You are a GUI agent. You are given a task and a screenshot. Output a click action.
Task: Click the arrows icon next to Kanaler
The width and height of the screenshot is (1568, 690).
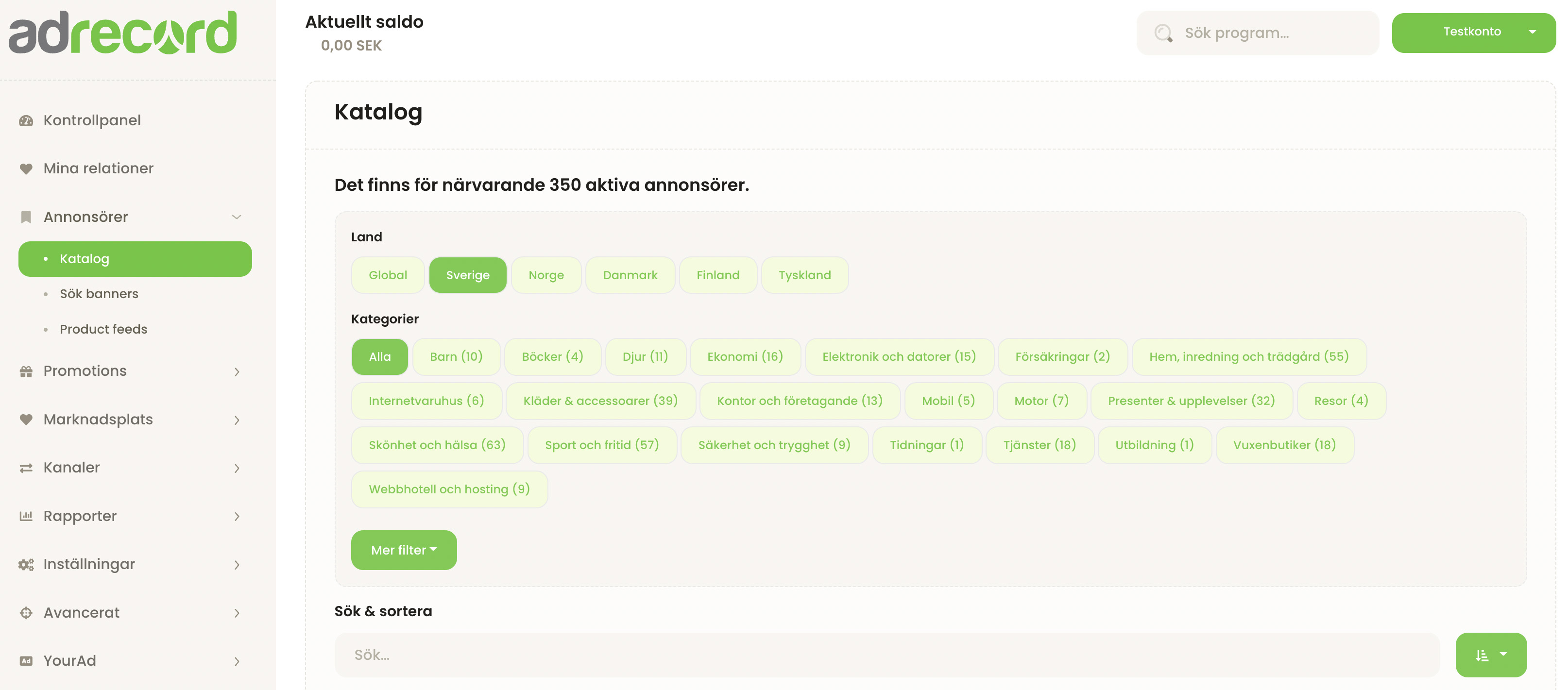point(26,468)
